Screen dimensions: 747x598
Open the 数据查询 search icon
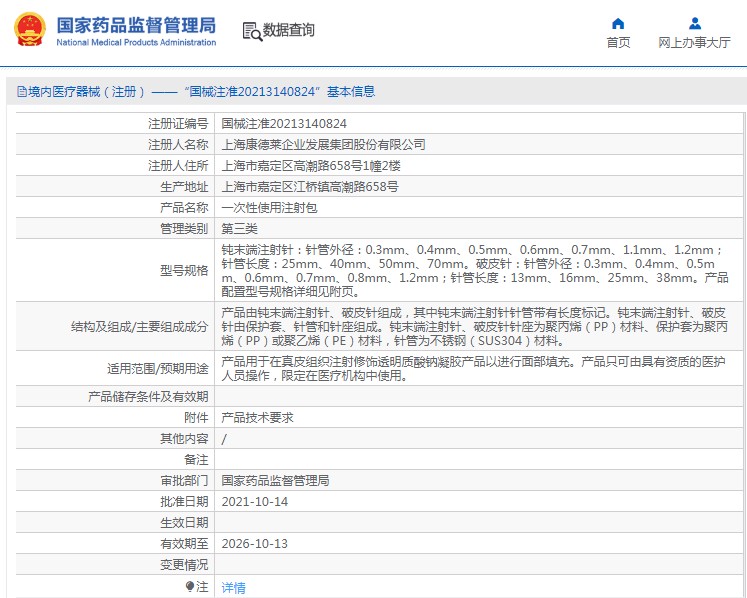(252, 31)
